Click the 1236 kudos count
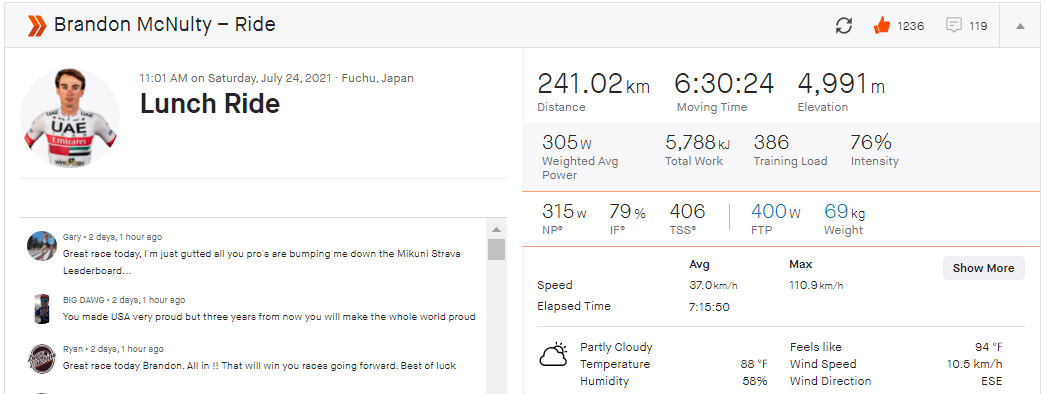1047x394 pixels. pyautogui.click(x=911, y=26)
